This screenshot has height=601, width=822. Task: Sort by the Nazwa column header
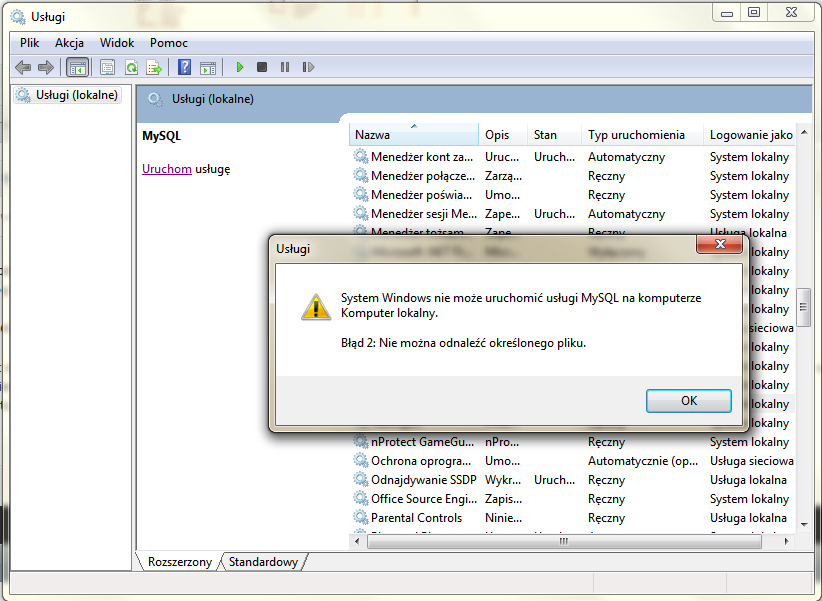coord(414,135)
